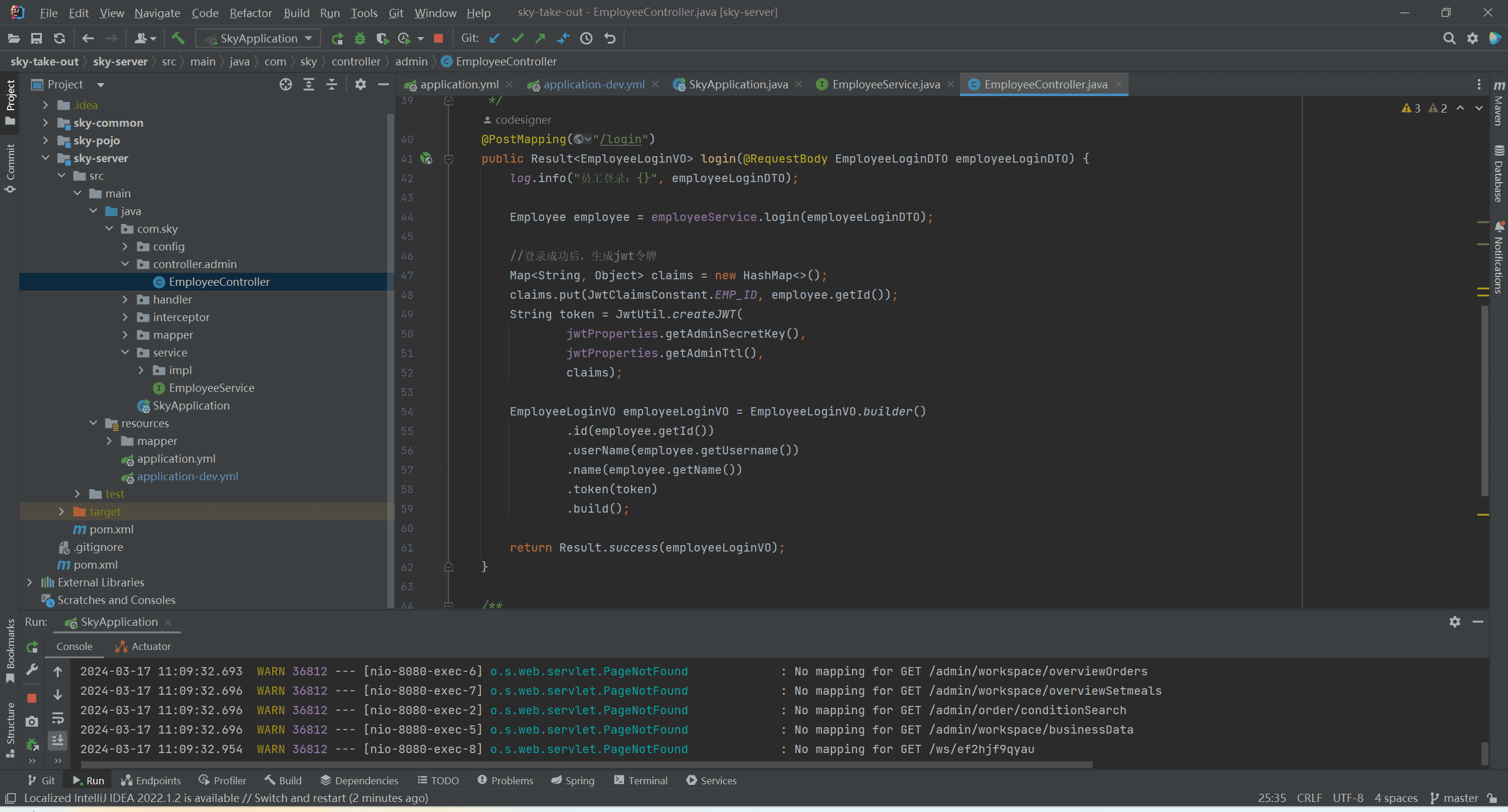The image size is (1508, 812).
Task: Open the Project view type dropdown
Action: click(x=101, y=85)
